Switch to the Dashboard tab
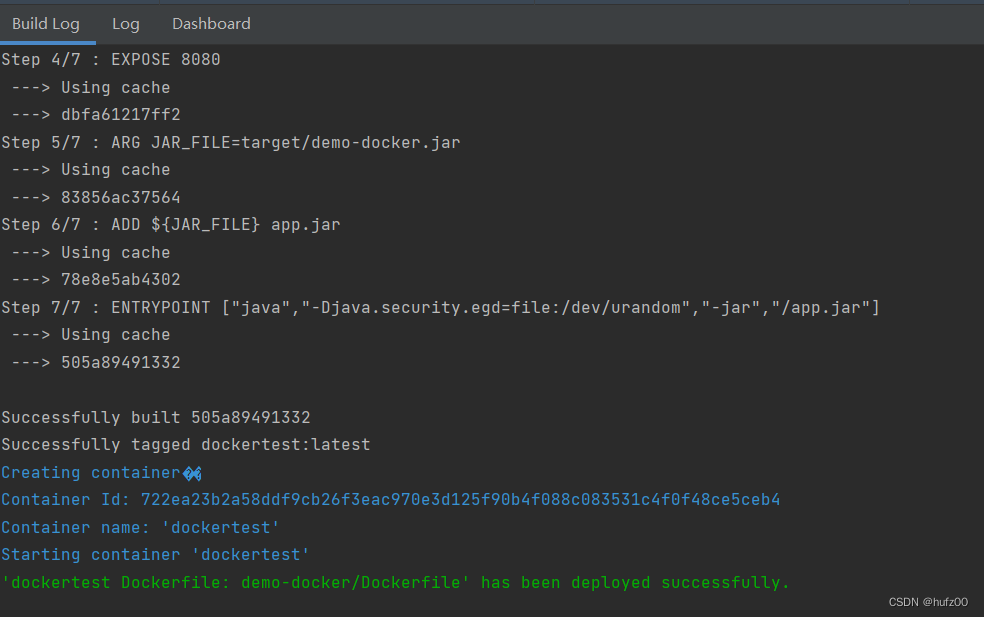Viewport: 984px width, 617px height. click(211, 23)
